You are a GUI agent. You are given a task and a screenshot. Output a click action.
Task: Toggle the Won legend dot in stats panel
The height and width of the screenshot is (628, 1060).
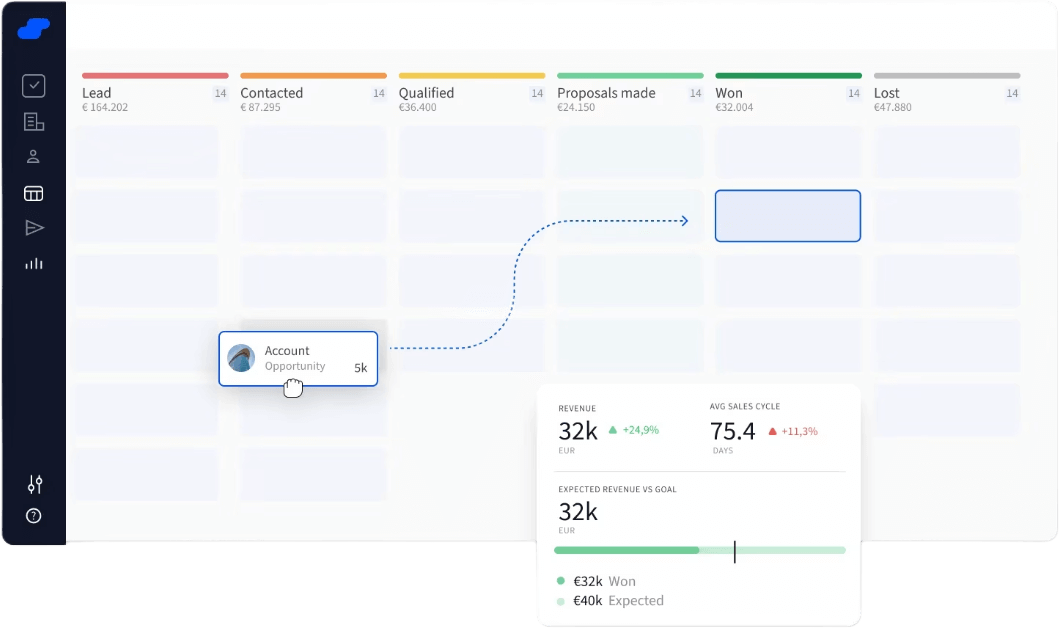pyautogui.click(x=561, y=580)
